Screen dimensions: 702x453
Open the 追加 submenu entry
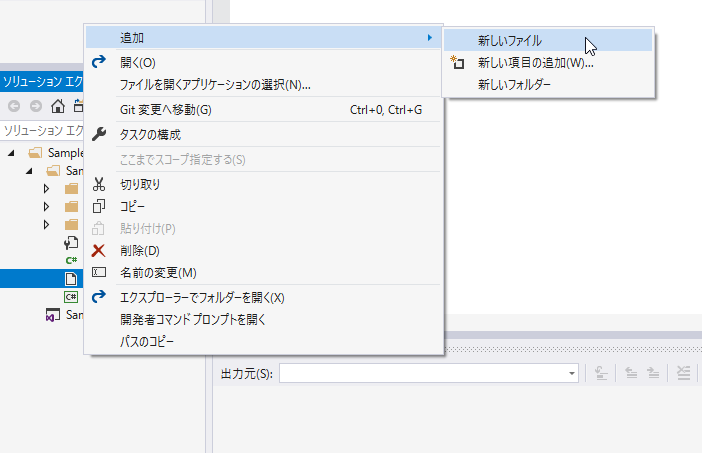[264, 38]
